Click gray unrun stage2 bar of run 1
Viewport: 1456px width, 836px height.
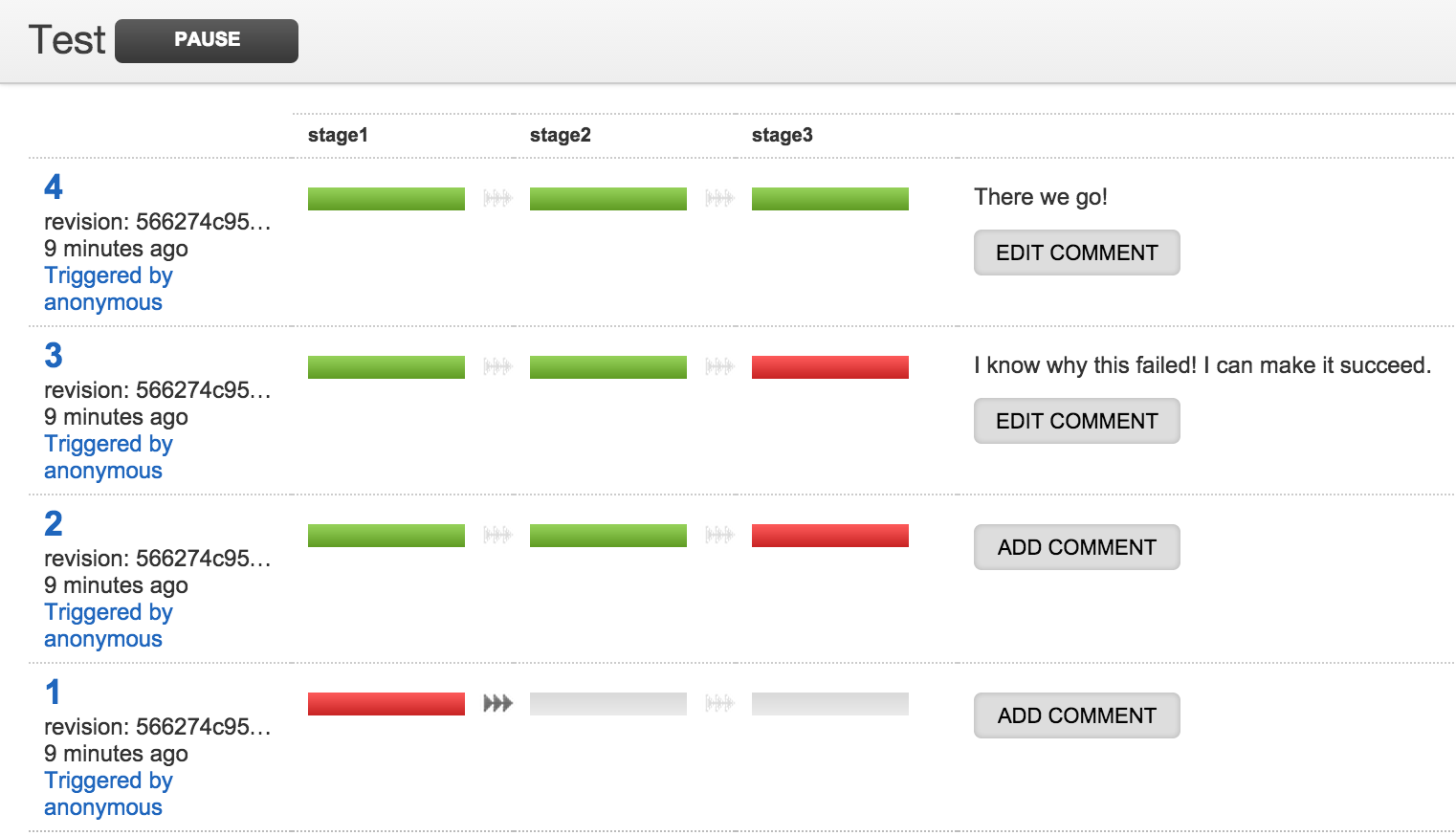pos(607,704)
